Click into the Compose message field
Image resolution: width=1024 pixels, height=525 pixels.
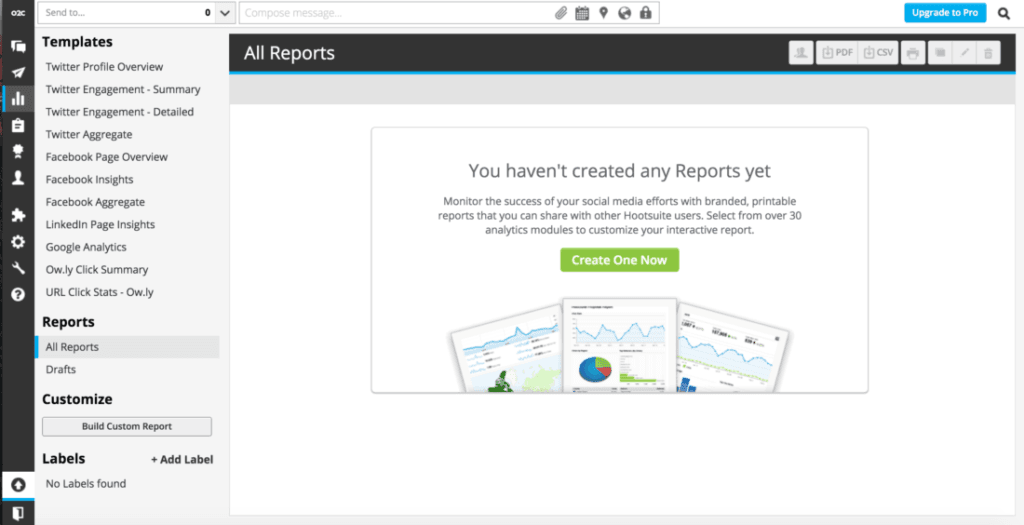click(395, 13)
